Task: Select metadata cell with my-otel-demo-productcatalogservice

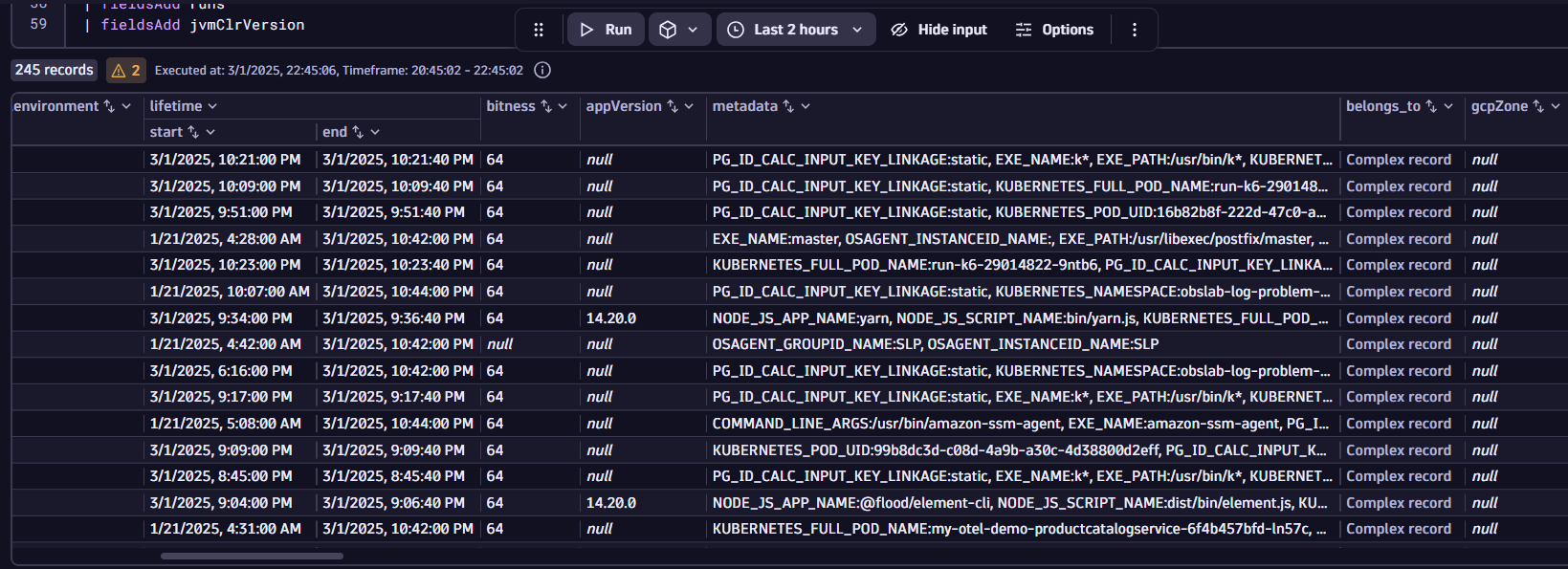Action: pos(1021,529)
